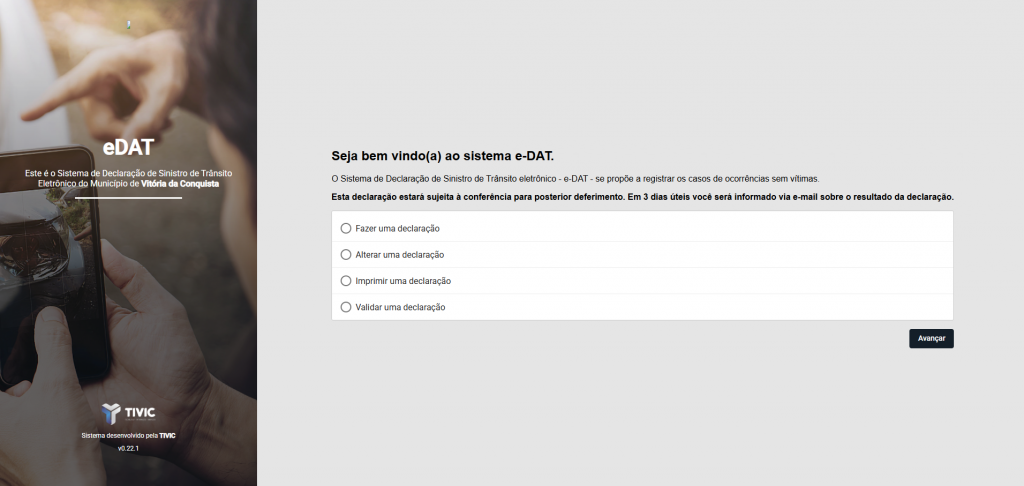
Task: Pick the "Imprimir uma declaração" radio circle
Action: 346,281
